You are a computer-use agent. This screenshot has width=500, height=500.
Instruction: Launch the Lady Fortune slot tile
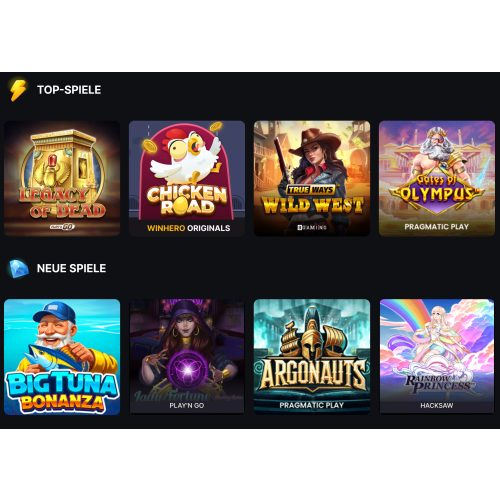[x=187, y=357]
